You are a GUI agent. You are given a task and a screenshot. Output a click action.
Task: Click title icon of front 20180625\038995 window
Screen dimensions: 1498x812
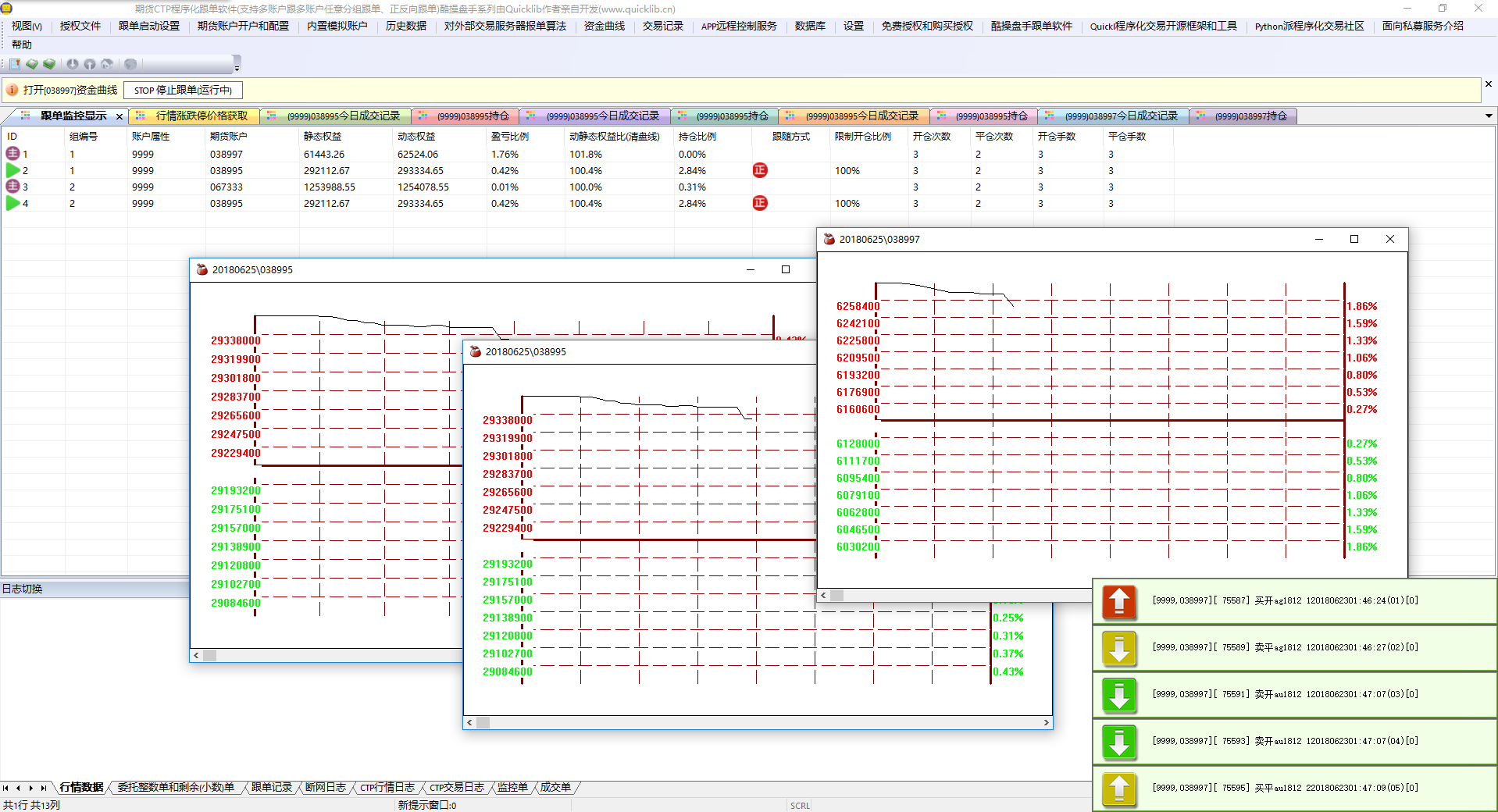(x=476, y=351)
